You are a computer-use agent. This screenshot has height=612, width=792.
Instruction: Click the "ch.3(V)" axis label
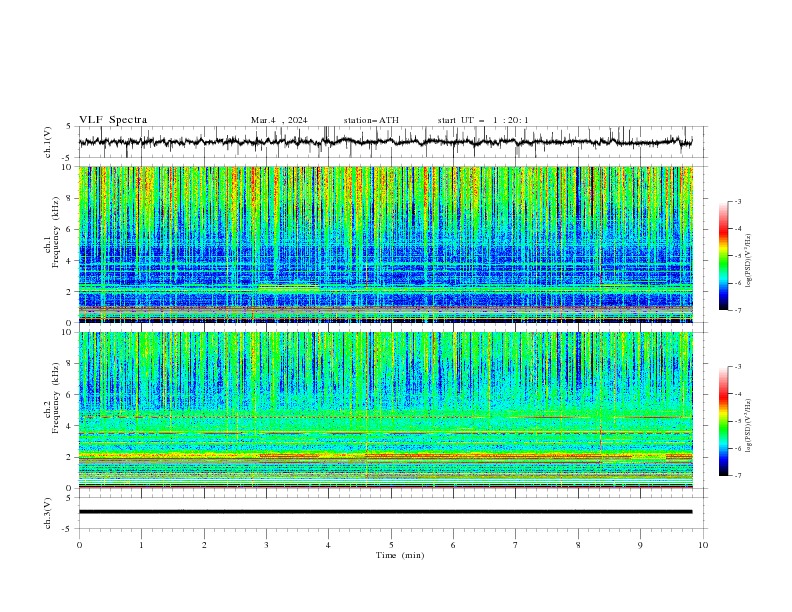click(x=48, y=513)
